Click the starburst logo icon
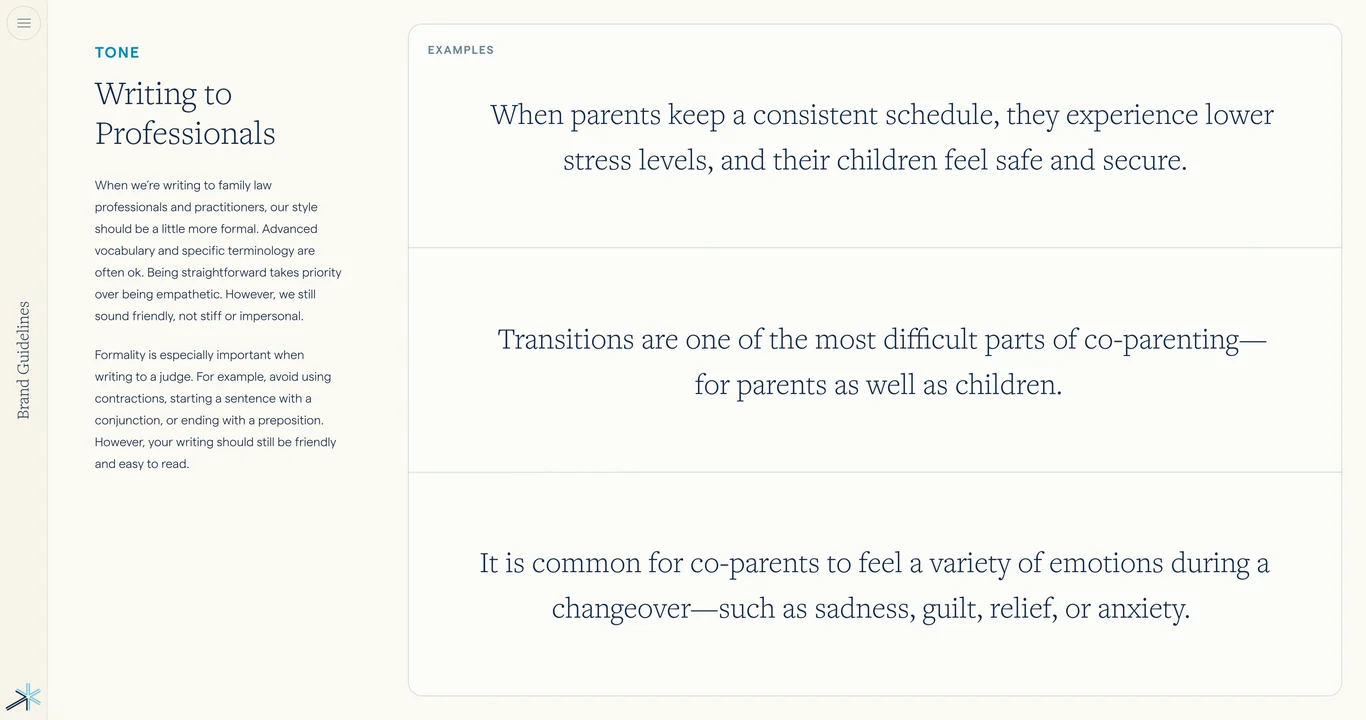Image resolution: width=1366 pixels, height=720 pixels. point(24,697)
